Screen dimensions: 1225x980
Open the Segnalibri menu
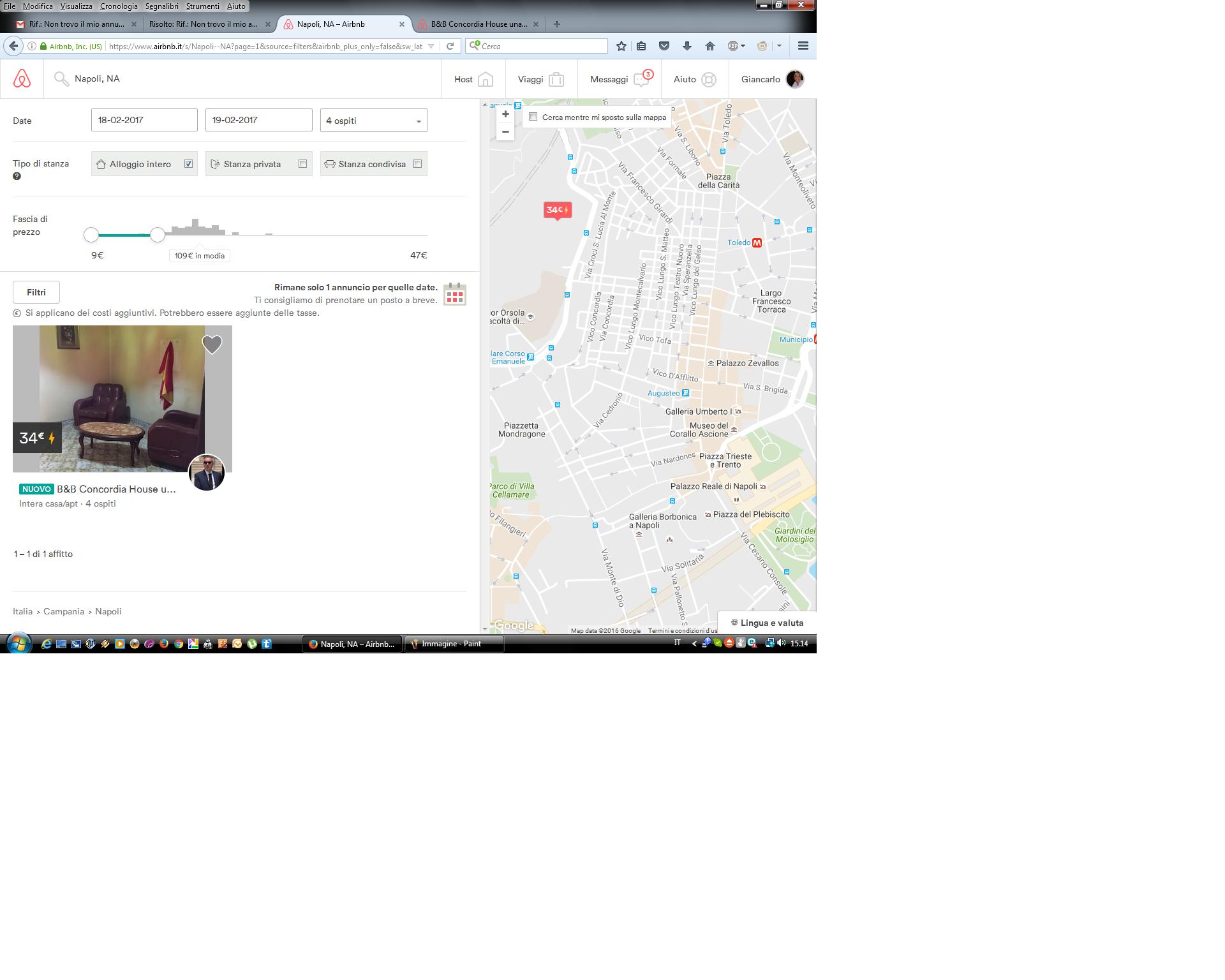click(x=162, y=6)
